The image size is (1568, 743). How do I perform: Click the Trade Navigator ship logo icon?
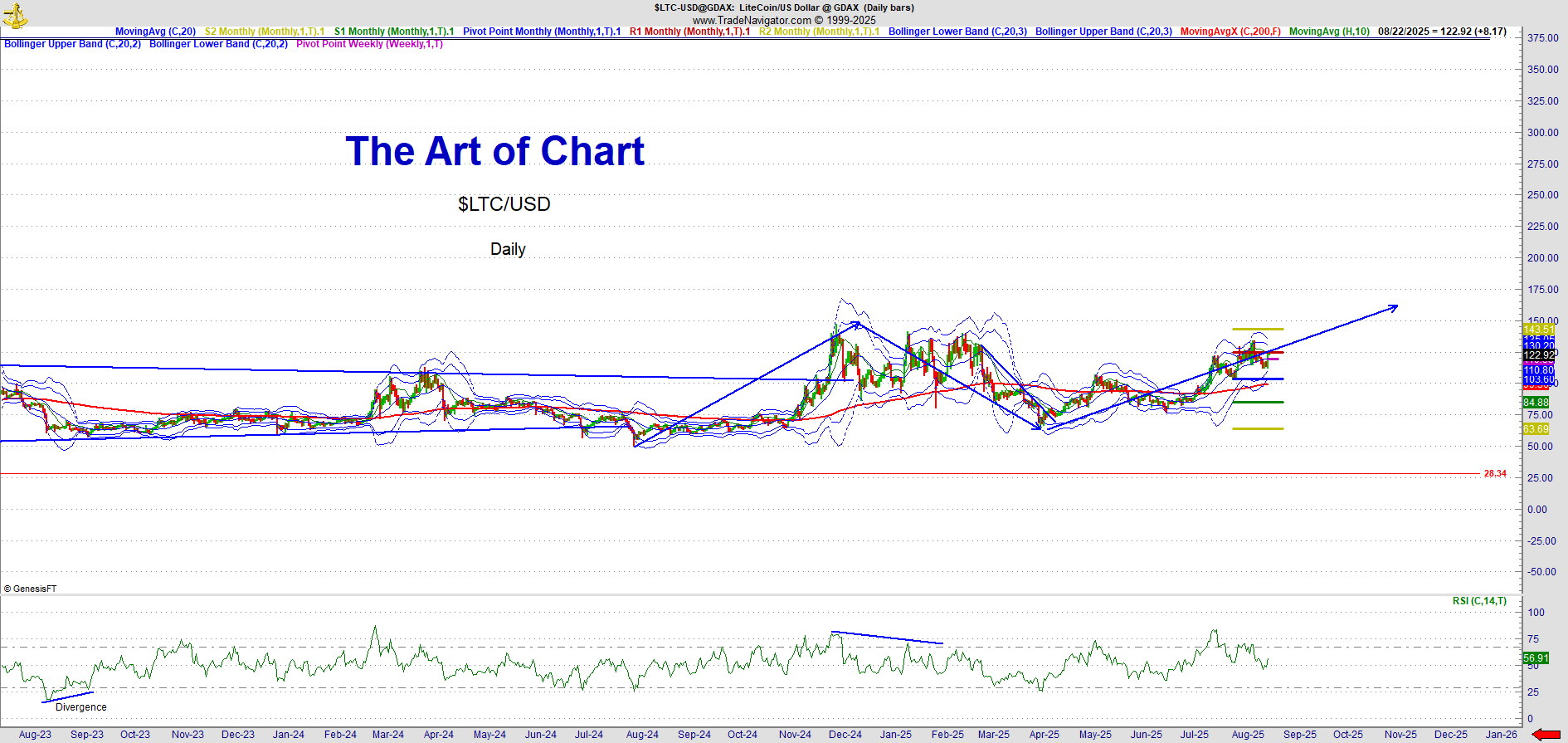[14, 14]
